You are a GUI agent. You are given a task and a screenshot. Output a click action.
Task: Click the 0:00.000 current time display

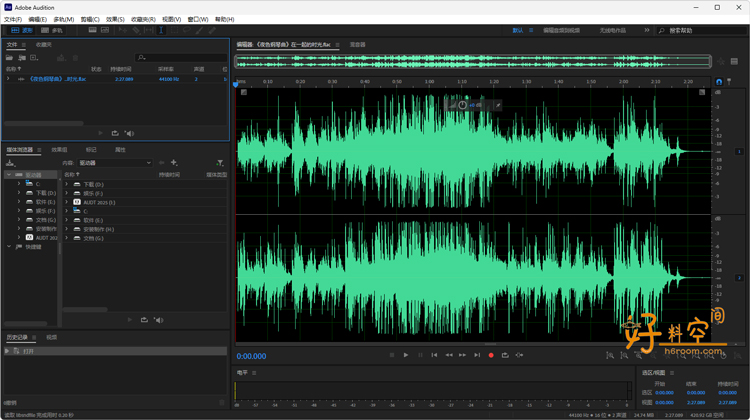[x=252, y=356]
